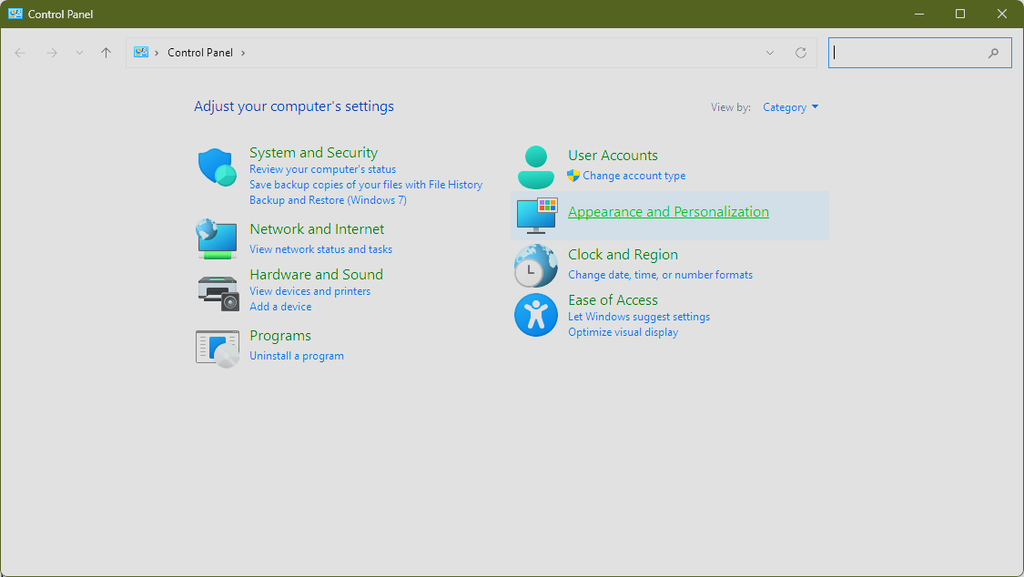1024x577 pixels.
Task: Open Backup and Restore (Windows 7)
Action: coord(328,200)
